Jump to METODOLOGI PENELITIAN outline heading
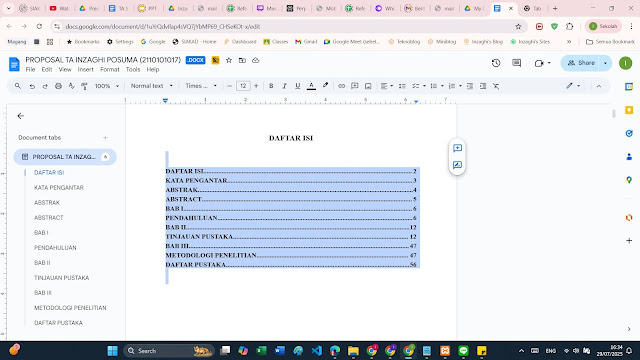This screenshot has height=360, width=640. (70, 308)
